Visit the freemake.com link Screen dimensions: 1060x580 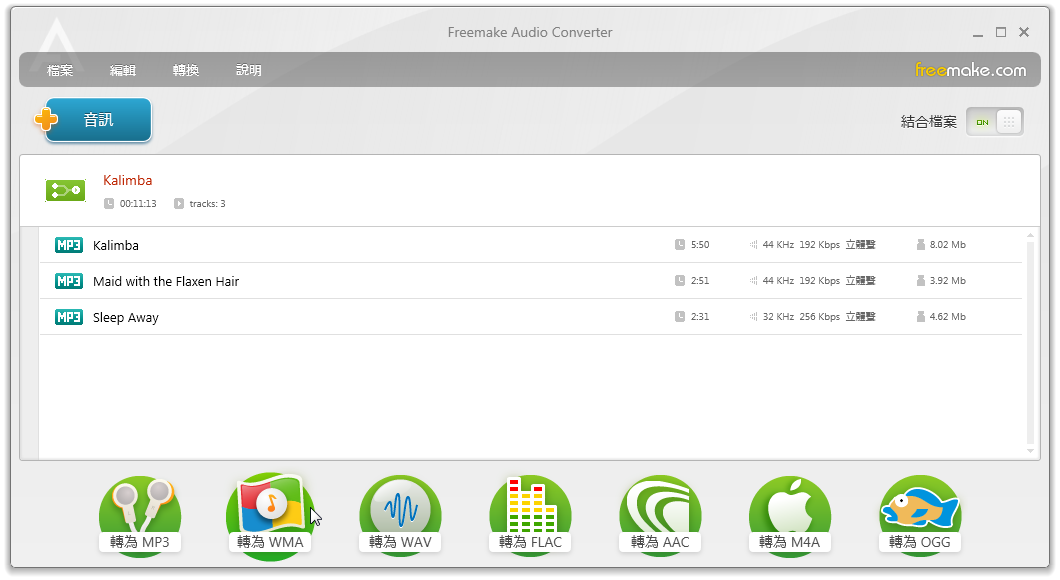pyautogui.click(x=972, y=70)
